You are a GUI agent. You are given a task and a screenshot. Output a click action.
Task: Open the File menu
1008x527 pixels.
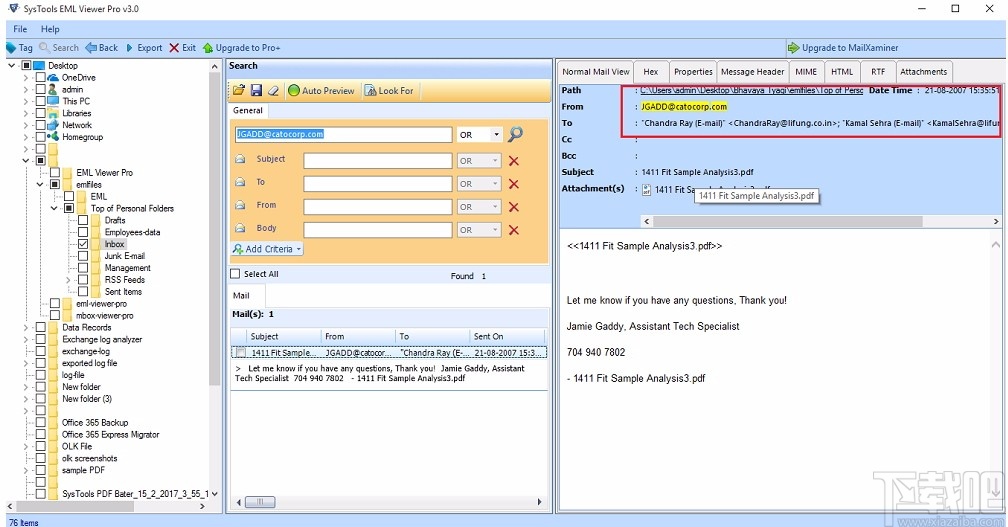[x=20, y=29]
